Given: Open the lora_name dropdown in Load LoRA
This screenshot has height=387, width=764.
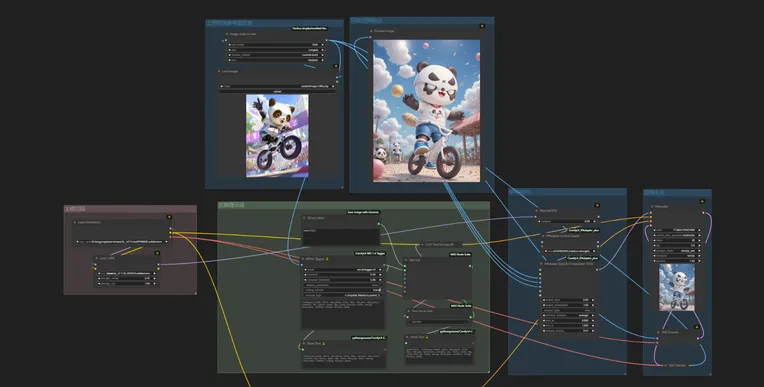Looking at the screenshot, I should coord(127,273).
